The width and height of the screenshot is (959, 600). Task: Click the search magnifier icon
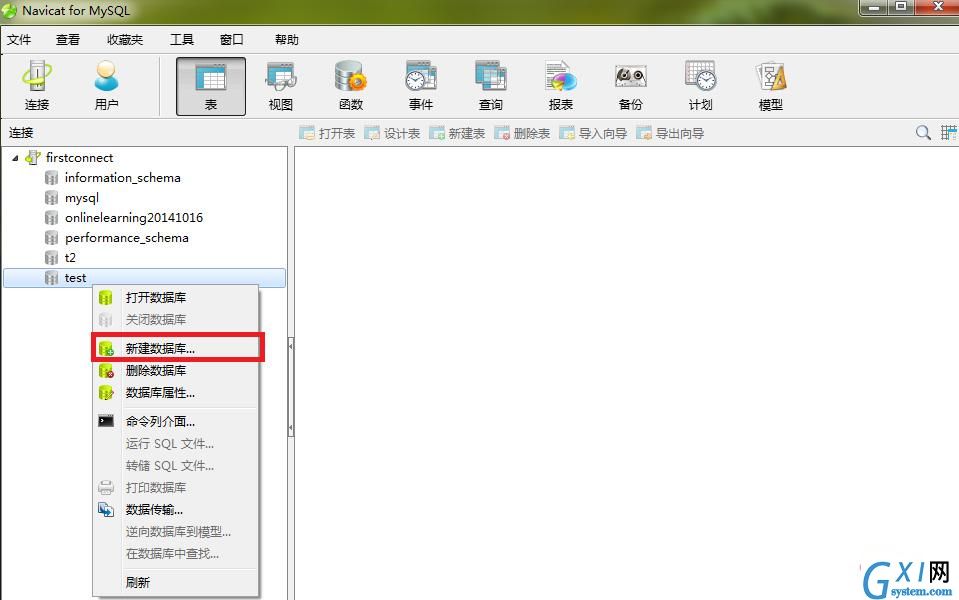[x=923, y=132]
